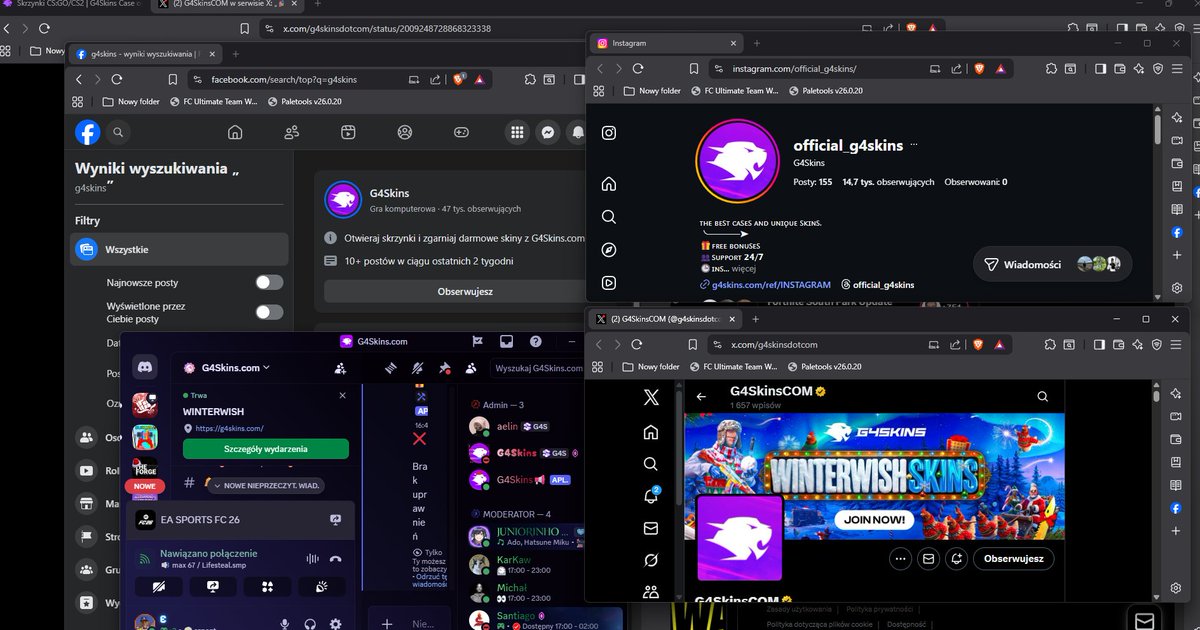This screenshot has width=1200, height=630.
Task: Open Discord direct messages home icon
Action: point(145,368)
